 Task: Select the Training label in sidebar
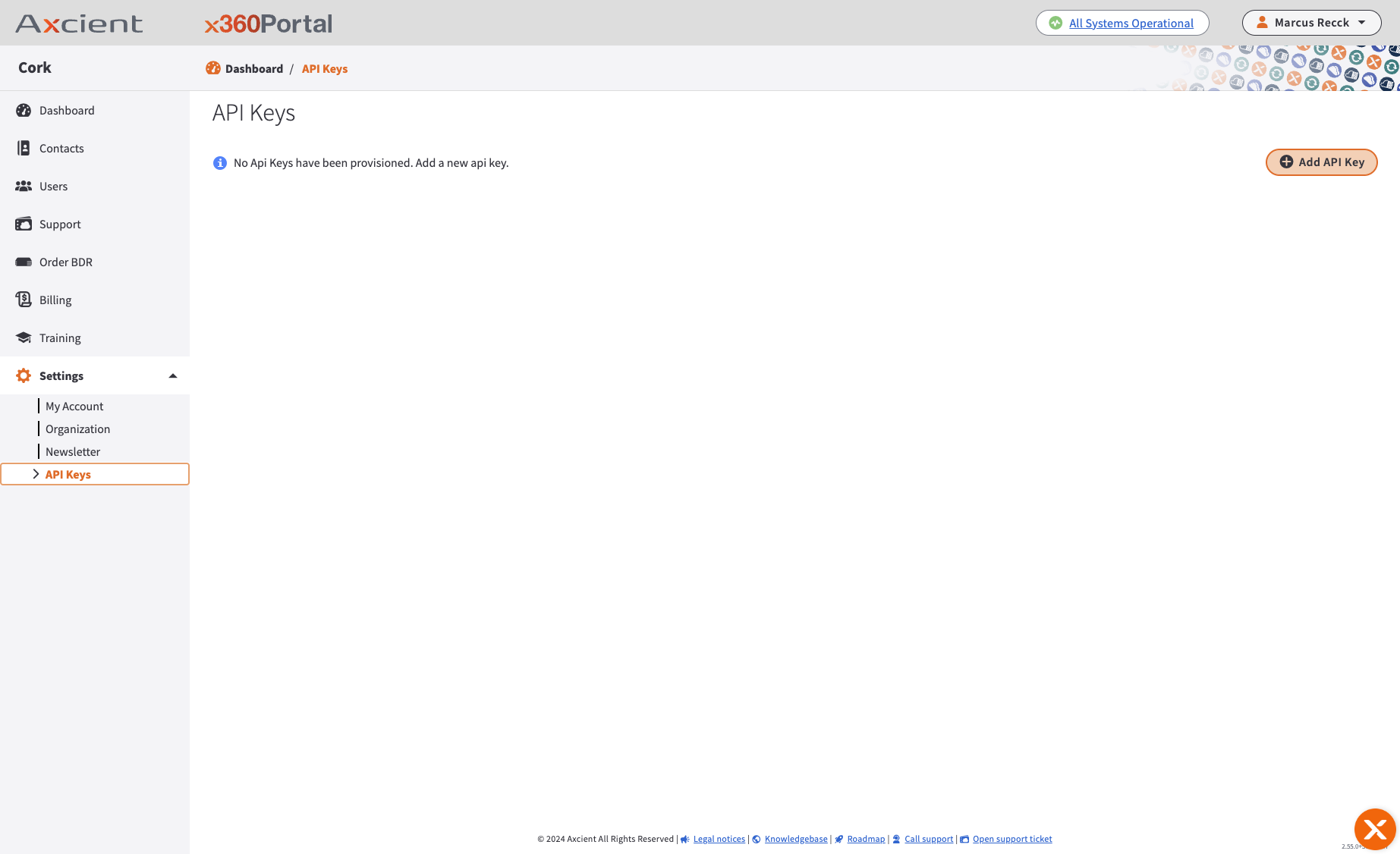pyautogui.click(x=60, y=338)
